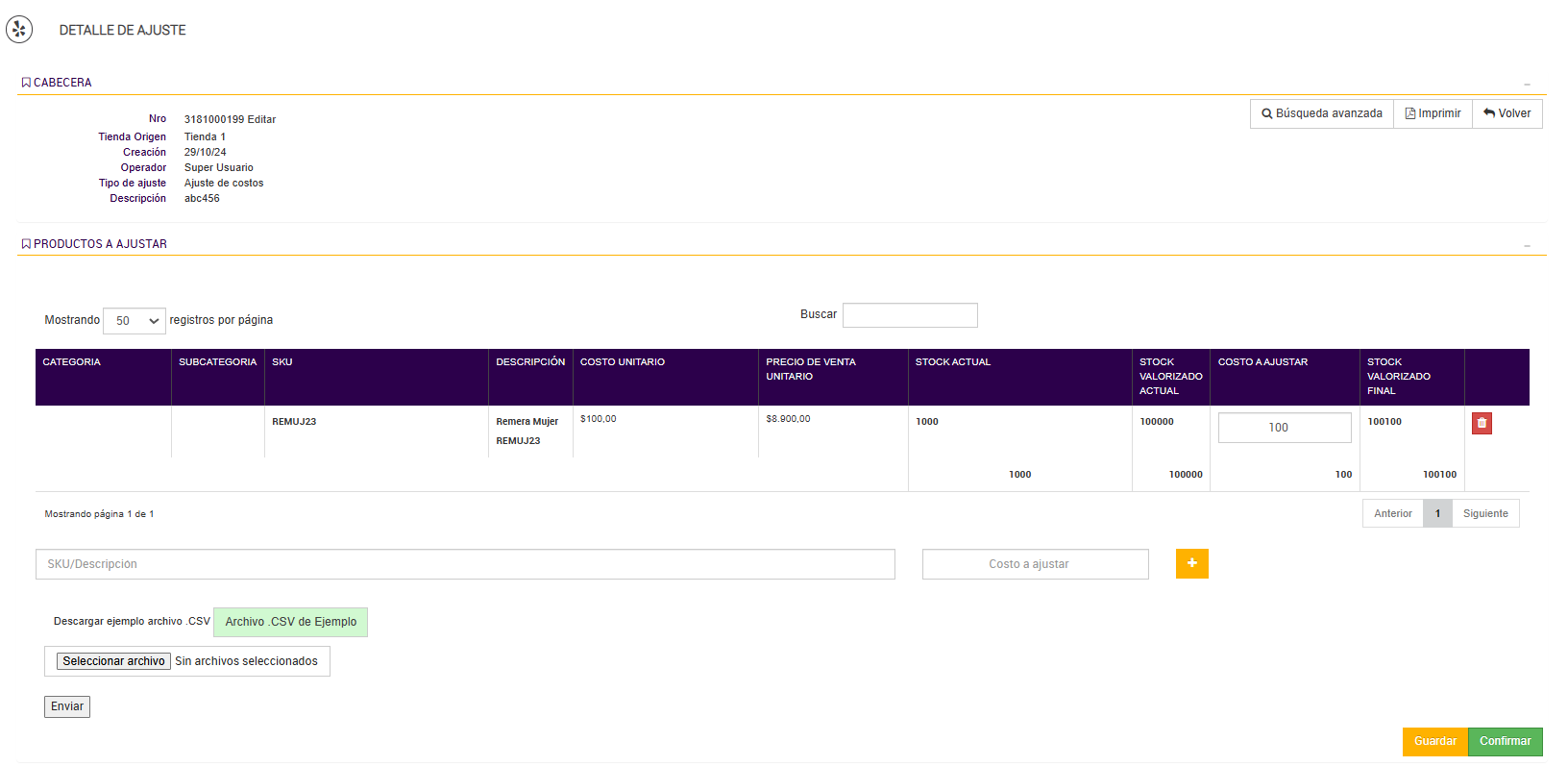Viewport: 1568px width, 766px height.
Task: Click the SKU/Descripcion input field
Action: (x=465, y=564)
